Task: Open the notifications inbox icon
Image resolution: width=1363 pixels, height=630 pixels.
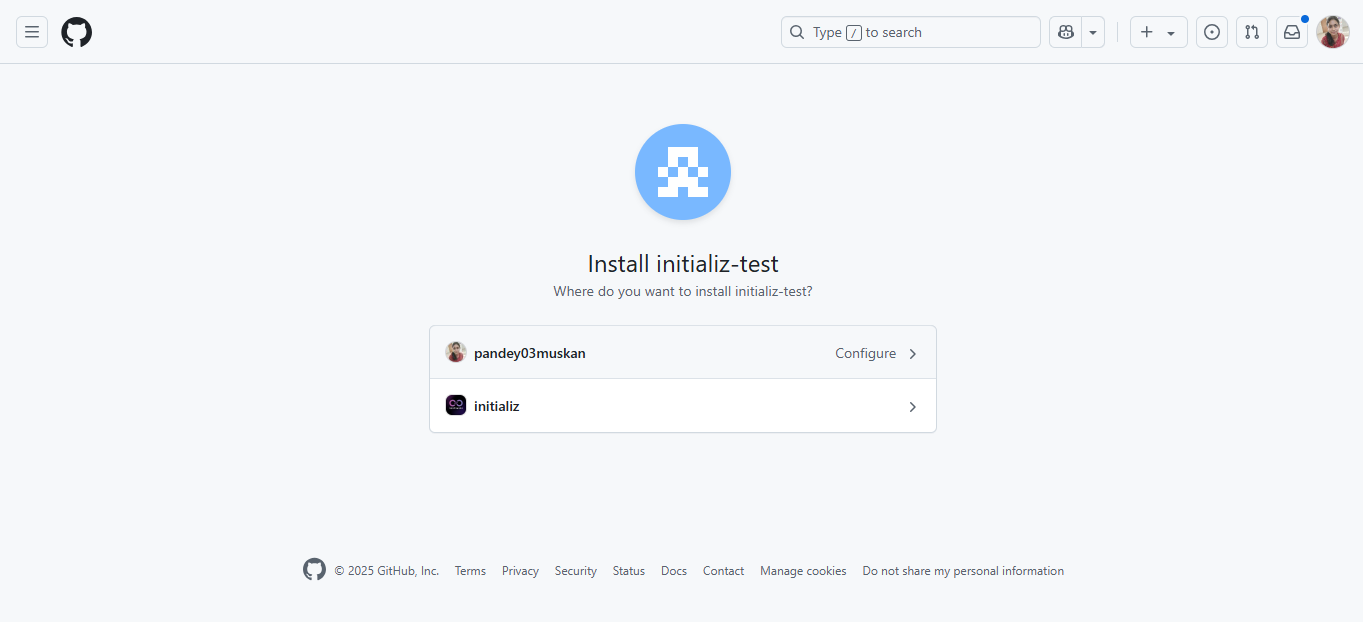Action: [x=1292, y=32]
